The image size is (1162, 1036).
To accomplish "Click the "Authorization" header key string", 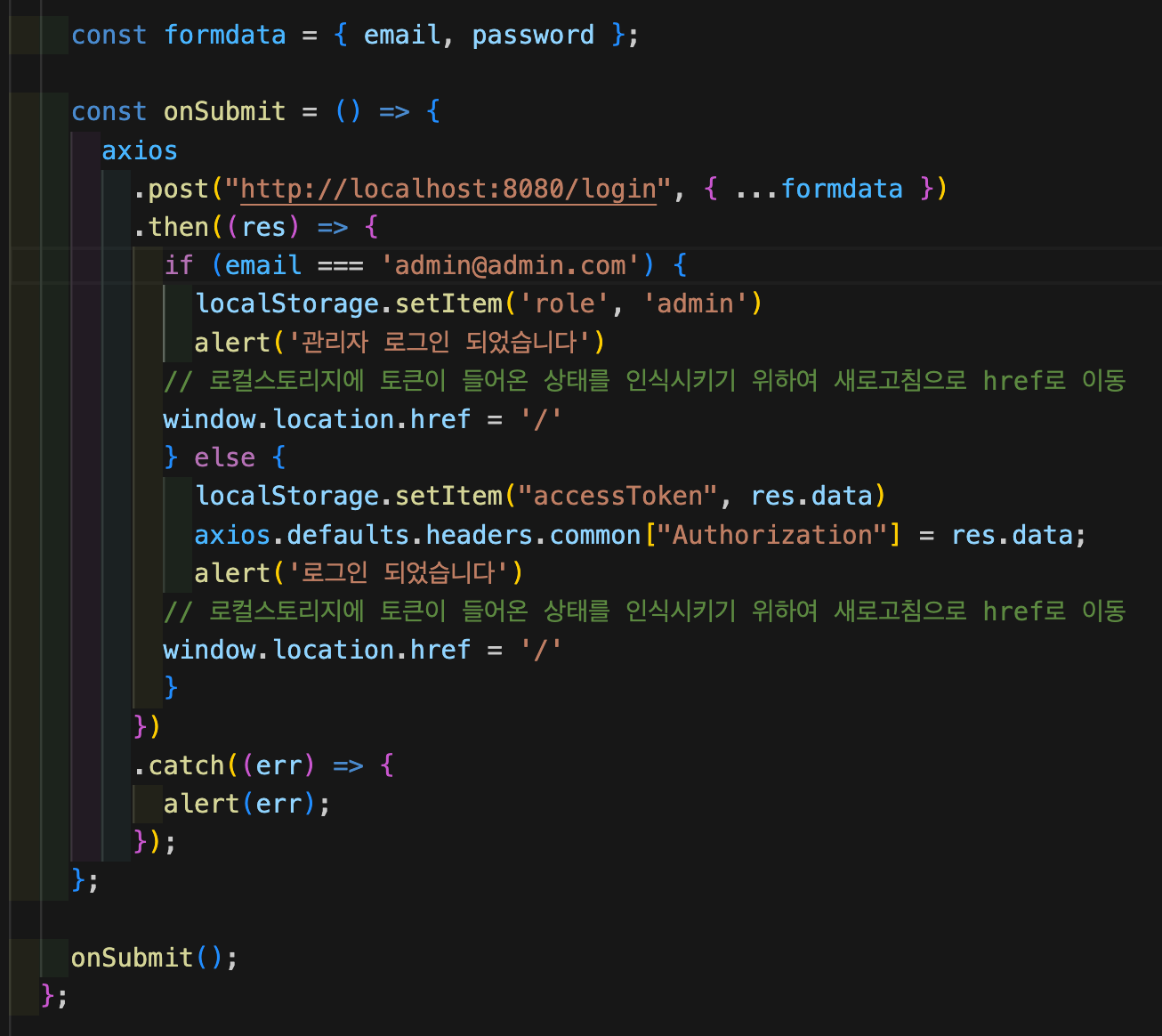I will tap(772, 534).
